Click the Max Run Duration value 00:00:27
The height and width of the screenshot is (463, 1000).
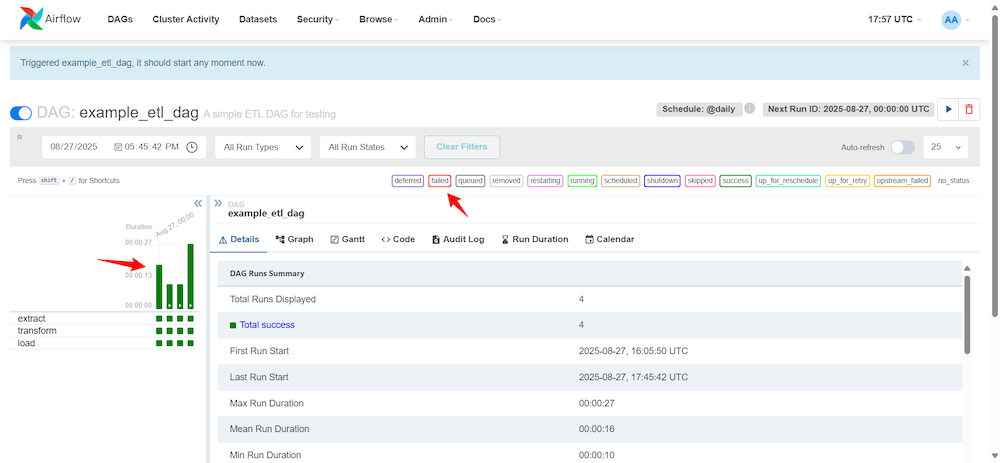(x=597, y=403)
